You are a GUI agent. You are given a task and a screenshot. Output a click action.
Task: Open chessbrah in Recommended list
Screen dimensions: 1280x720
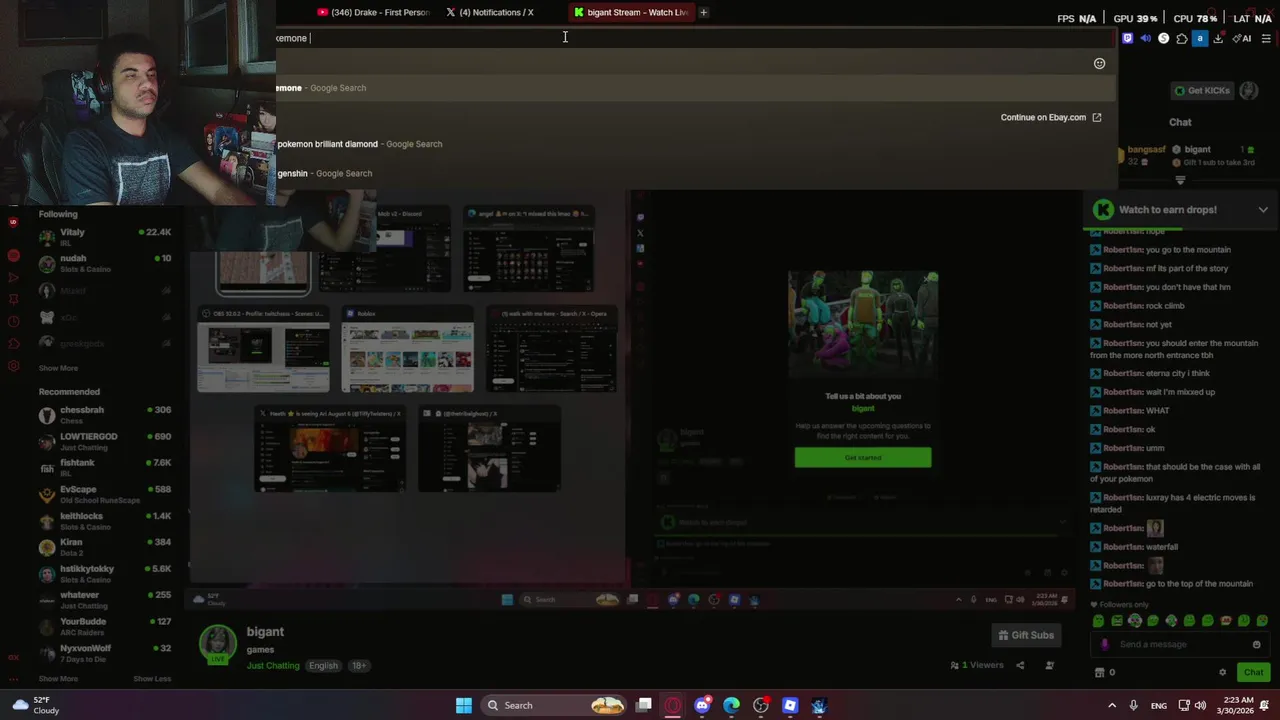[105, 414]
